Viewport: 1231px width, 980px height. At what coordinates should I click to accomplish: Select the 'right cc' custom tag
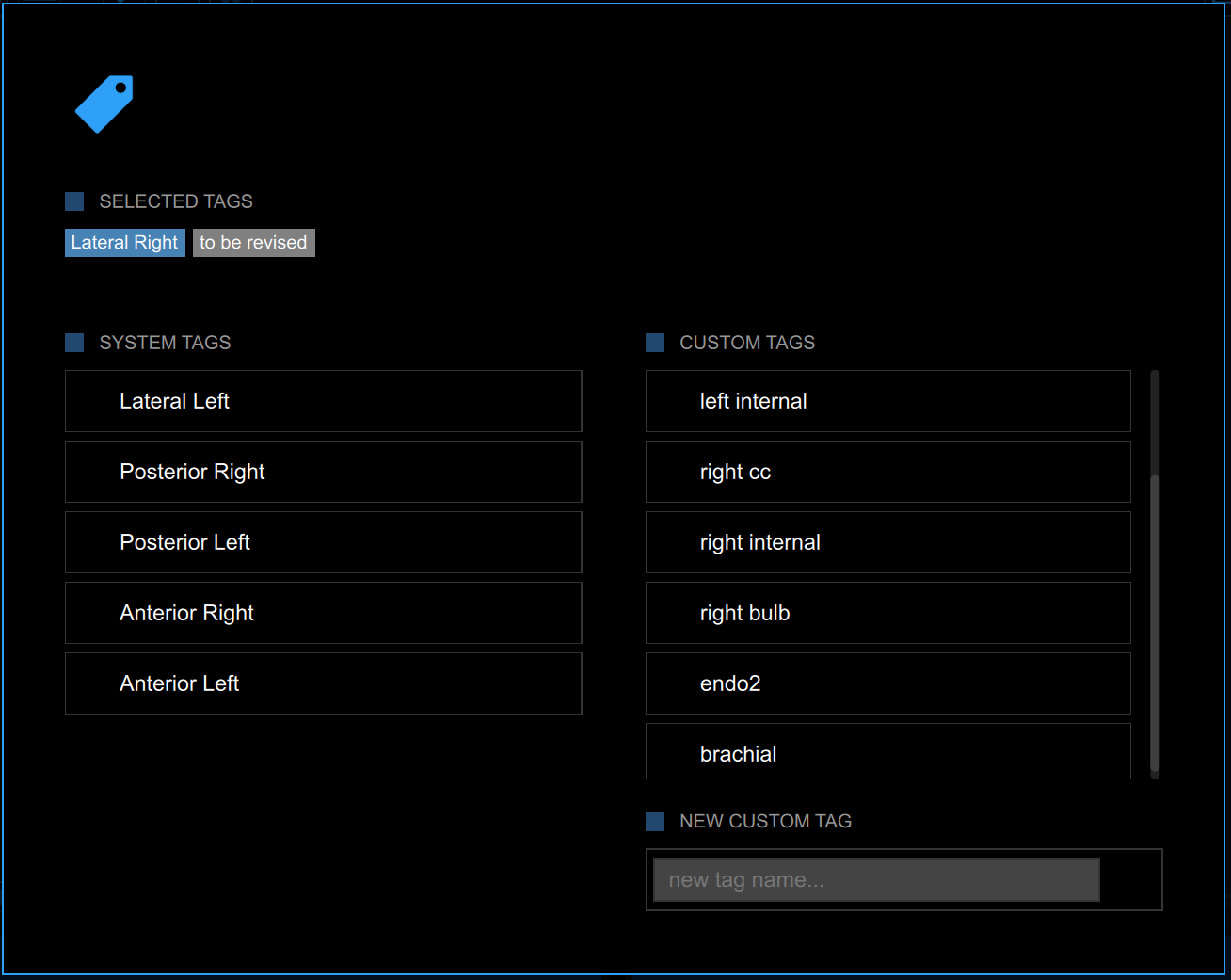coord(887,472)
